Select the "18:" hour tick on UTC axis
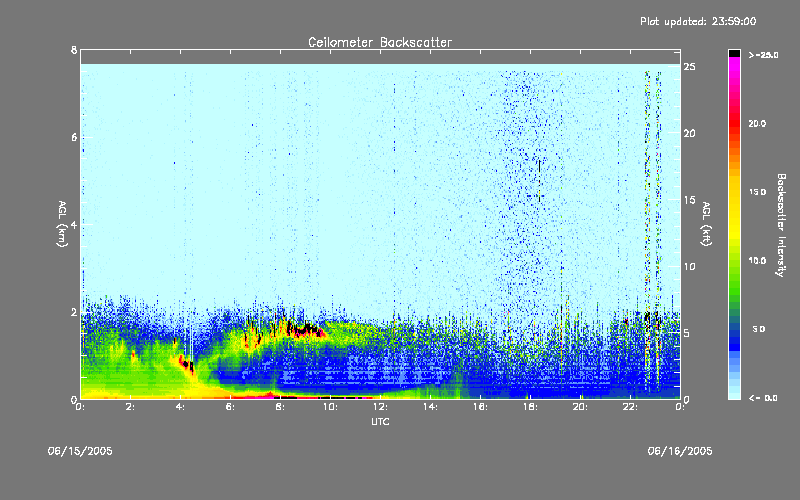Viewport: 800px width, 500px height. coord(530,407)
